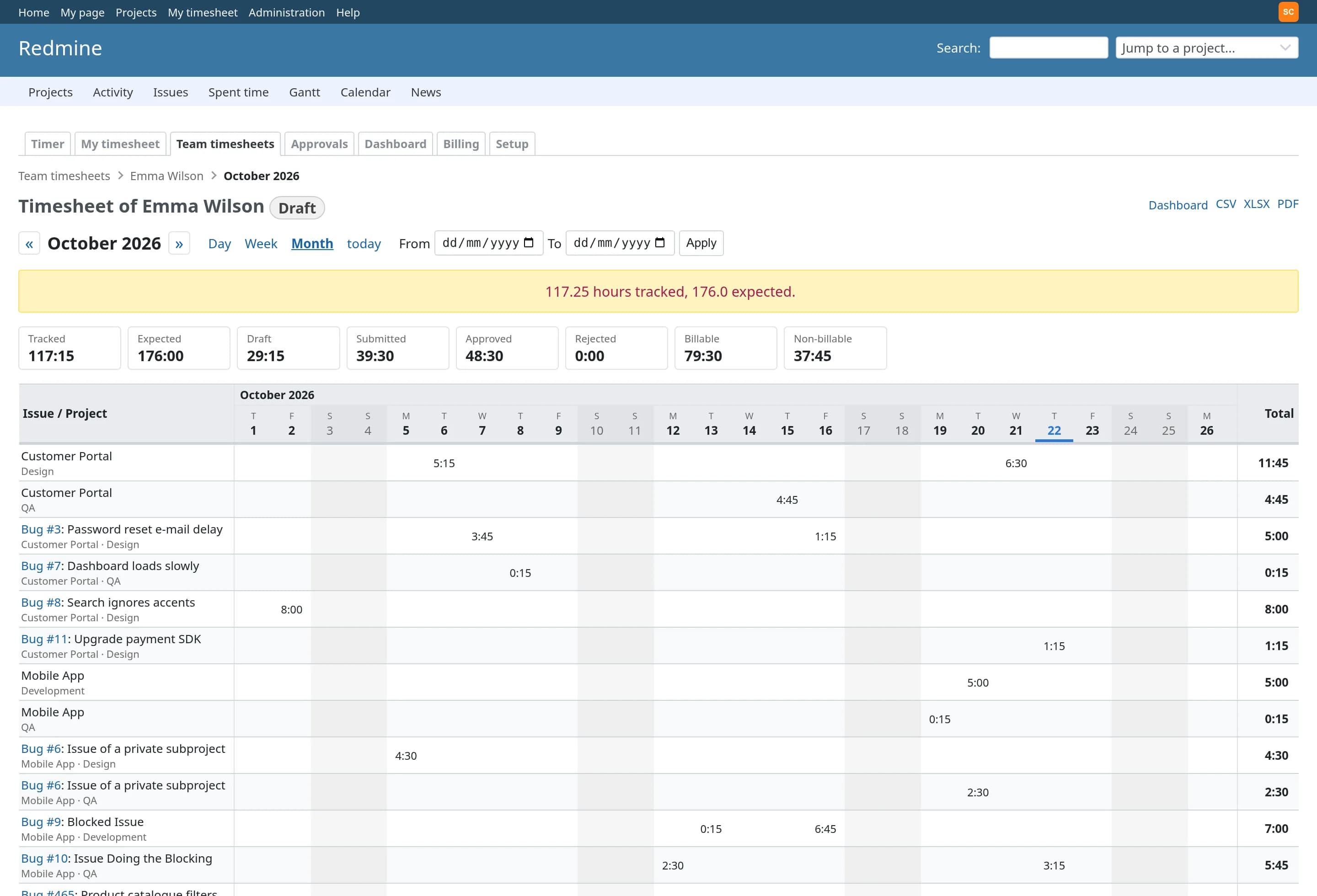Image resolution: width=1317 pixels, height=896 pixels.
Task: Open the Jump to a project dropdown
Action: point(1206,48)
